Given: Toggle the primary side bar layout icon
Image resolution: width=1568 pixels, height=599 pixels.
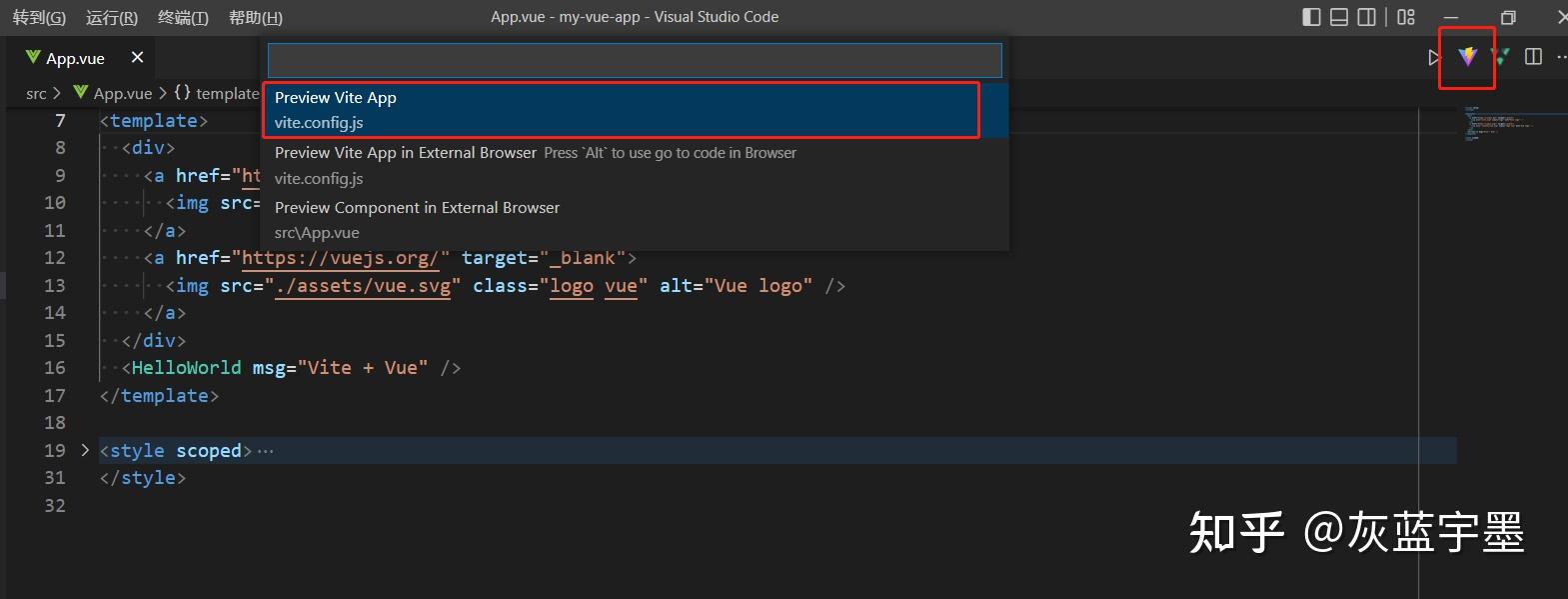Looking at the screenshot, I should [1312, 17].
